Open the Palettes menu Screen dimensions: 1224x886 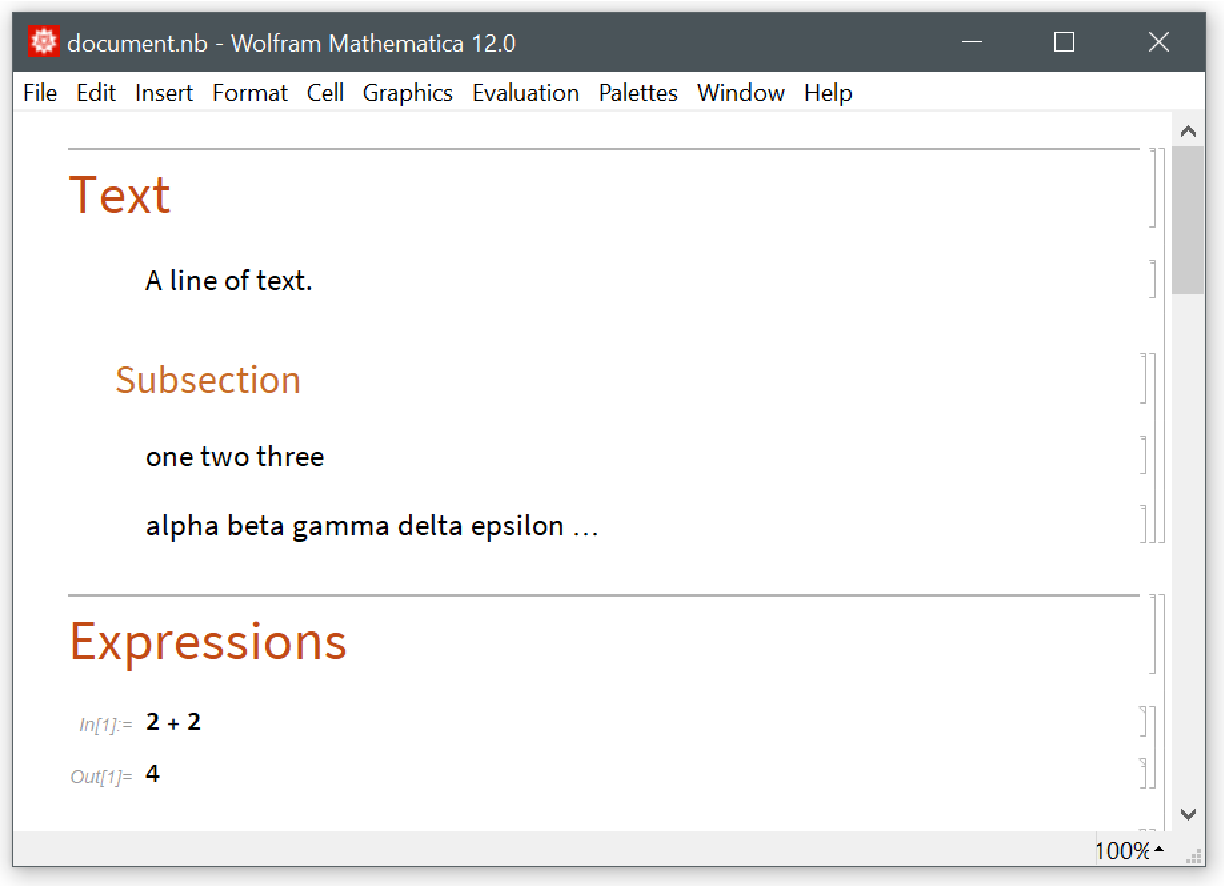click(x=638, y=93)
